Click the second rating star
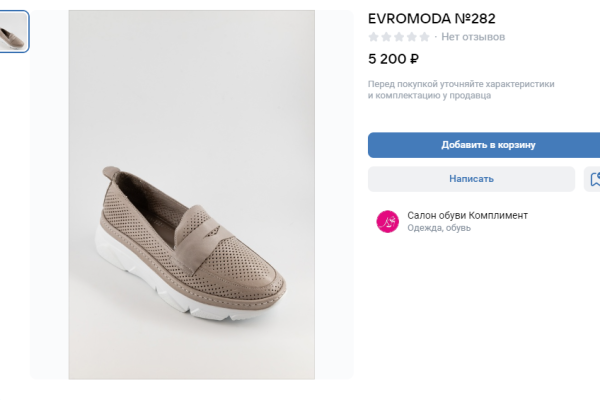This screenshot has width=600, height=400. pyautogui.click(x=386, y=37)
